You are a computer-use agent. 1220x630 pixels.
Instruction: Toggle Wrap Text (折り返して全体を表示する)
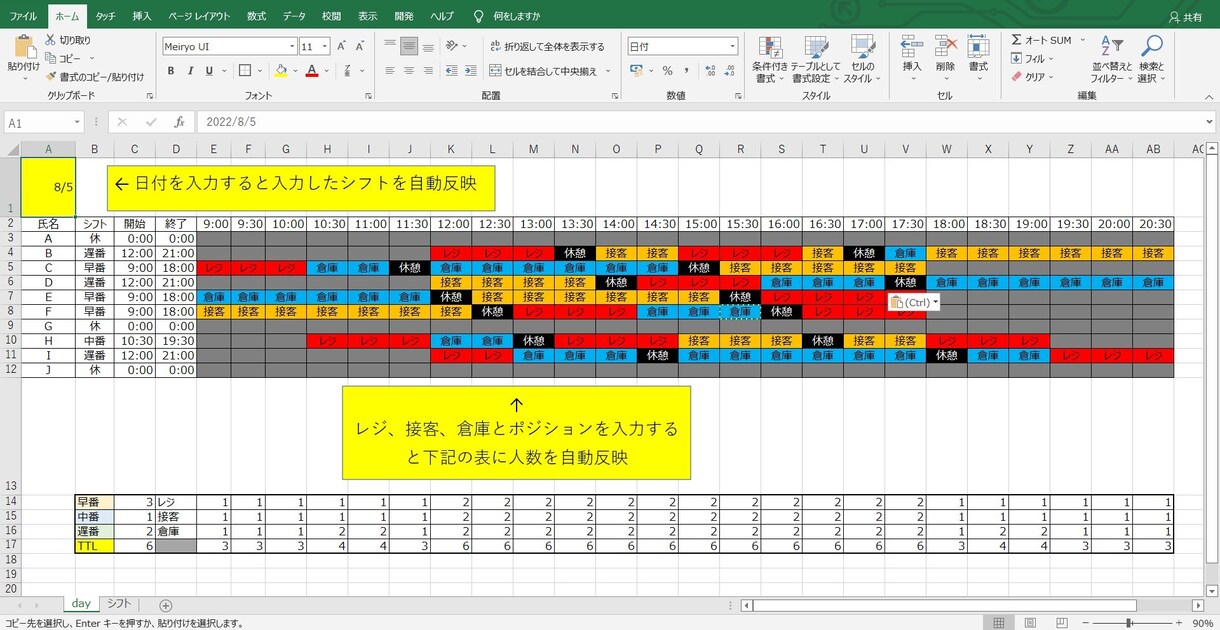point(547,46)
